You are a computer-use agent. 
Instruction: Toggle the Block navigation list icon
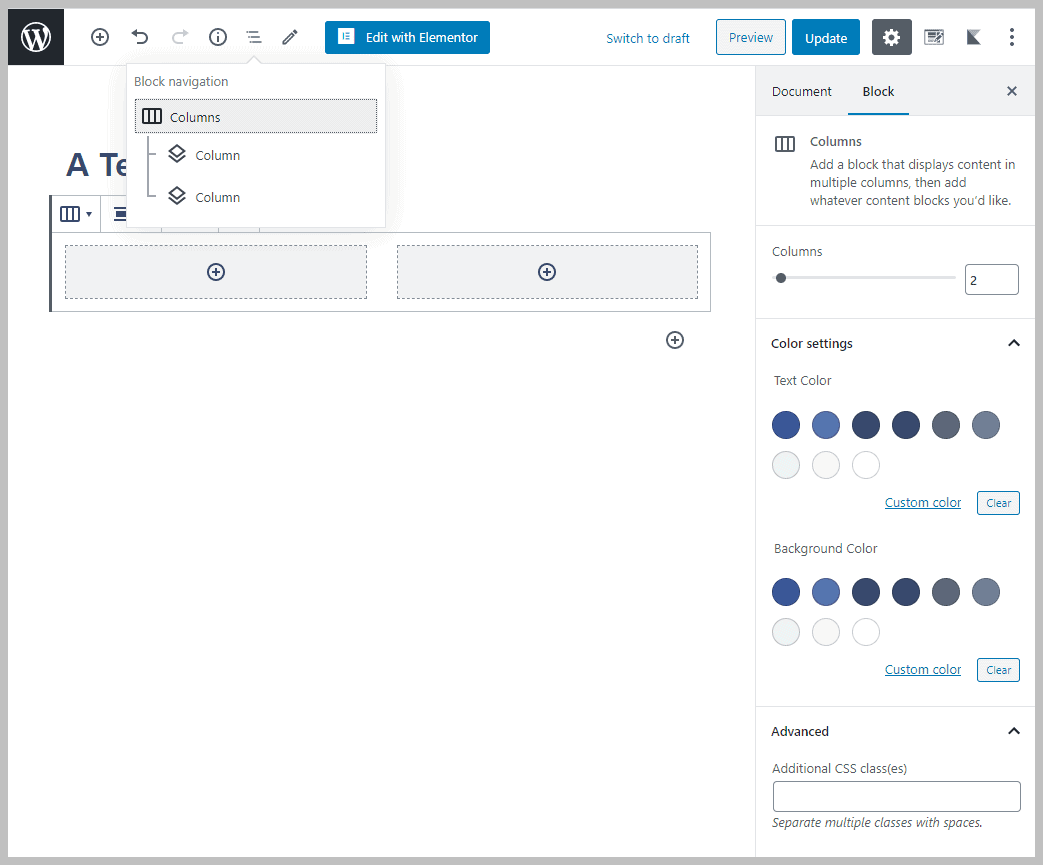pos(254,38)
